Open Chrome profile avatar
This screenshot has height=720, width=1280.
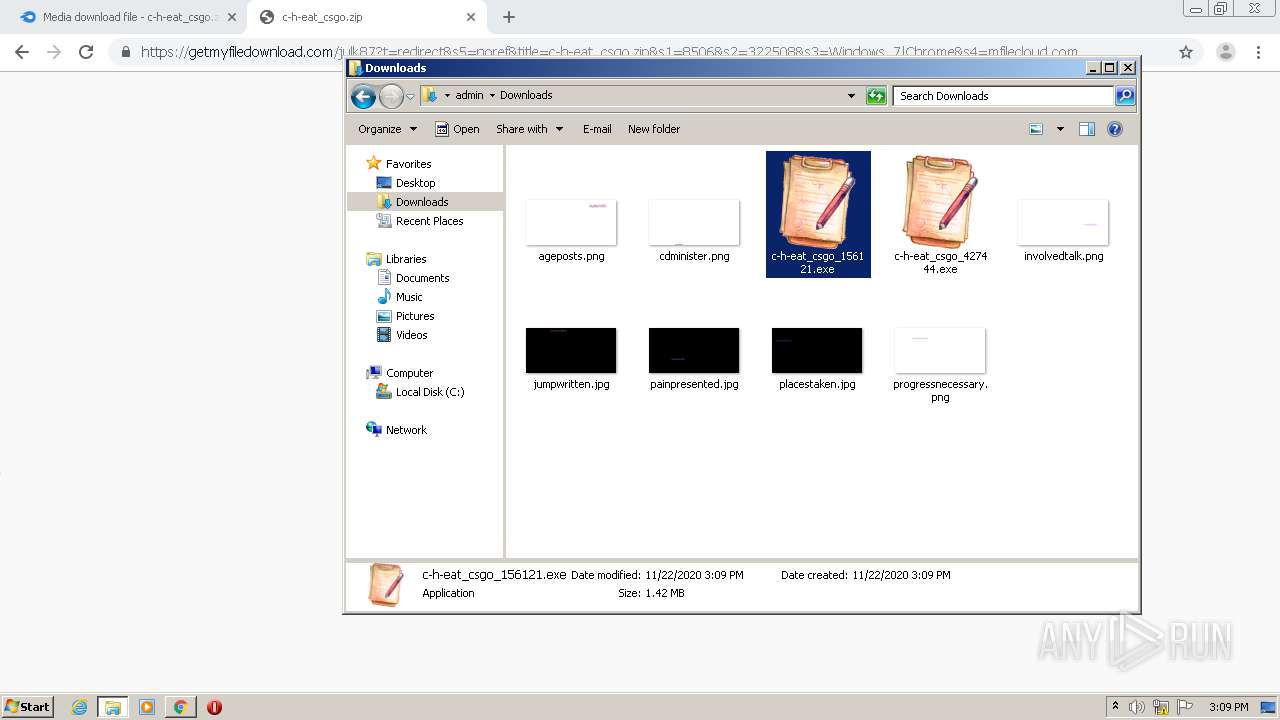(1225, 52)
